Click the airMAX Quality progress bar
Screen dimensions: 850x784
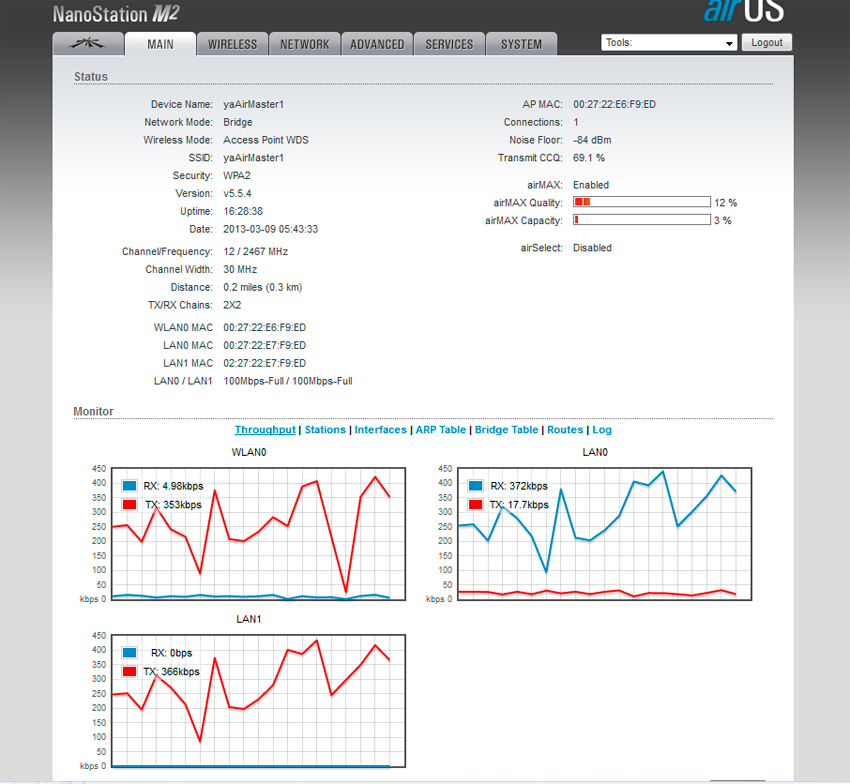click(x=642, y=202)
